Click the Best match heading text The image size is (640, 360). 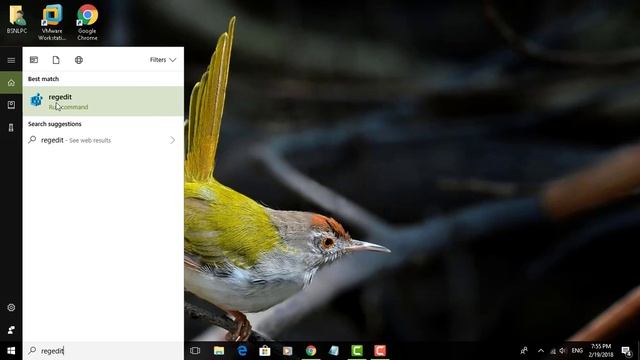click(x=43, y=79)
